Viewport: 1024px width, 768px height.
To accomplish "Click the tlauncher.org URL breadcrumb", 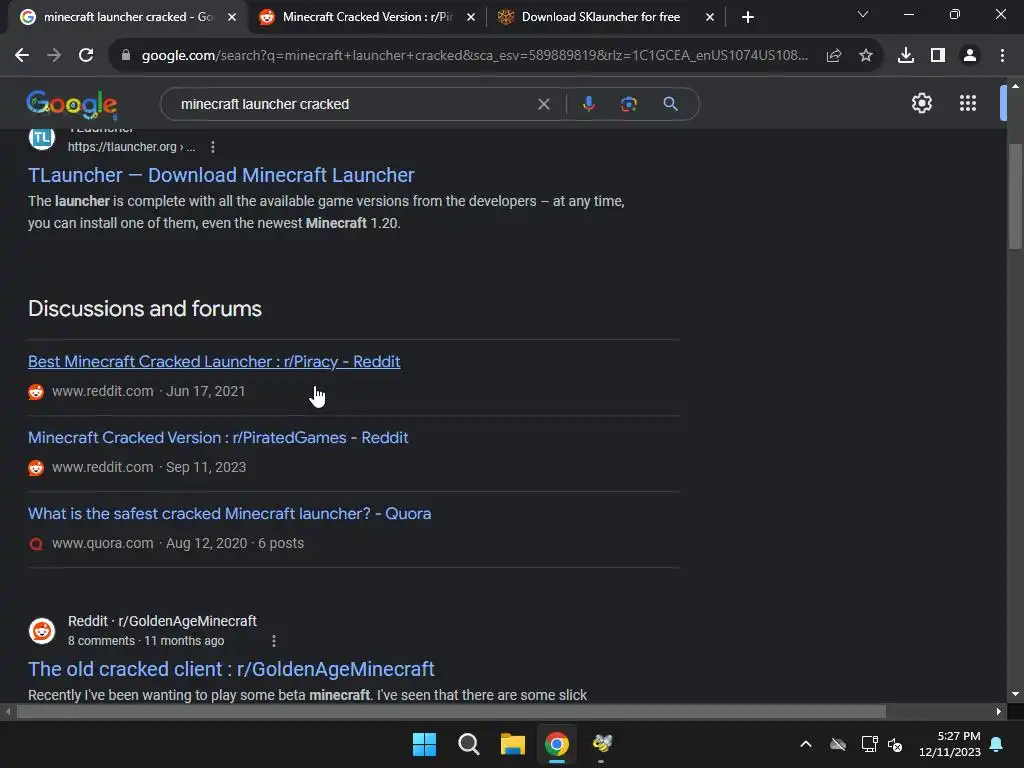I will [x=131, y=147].
